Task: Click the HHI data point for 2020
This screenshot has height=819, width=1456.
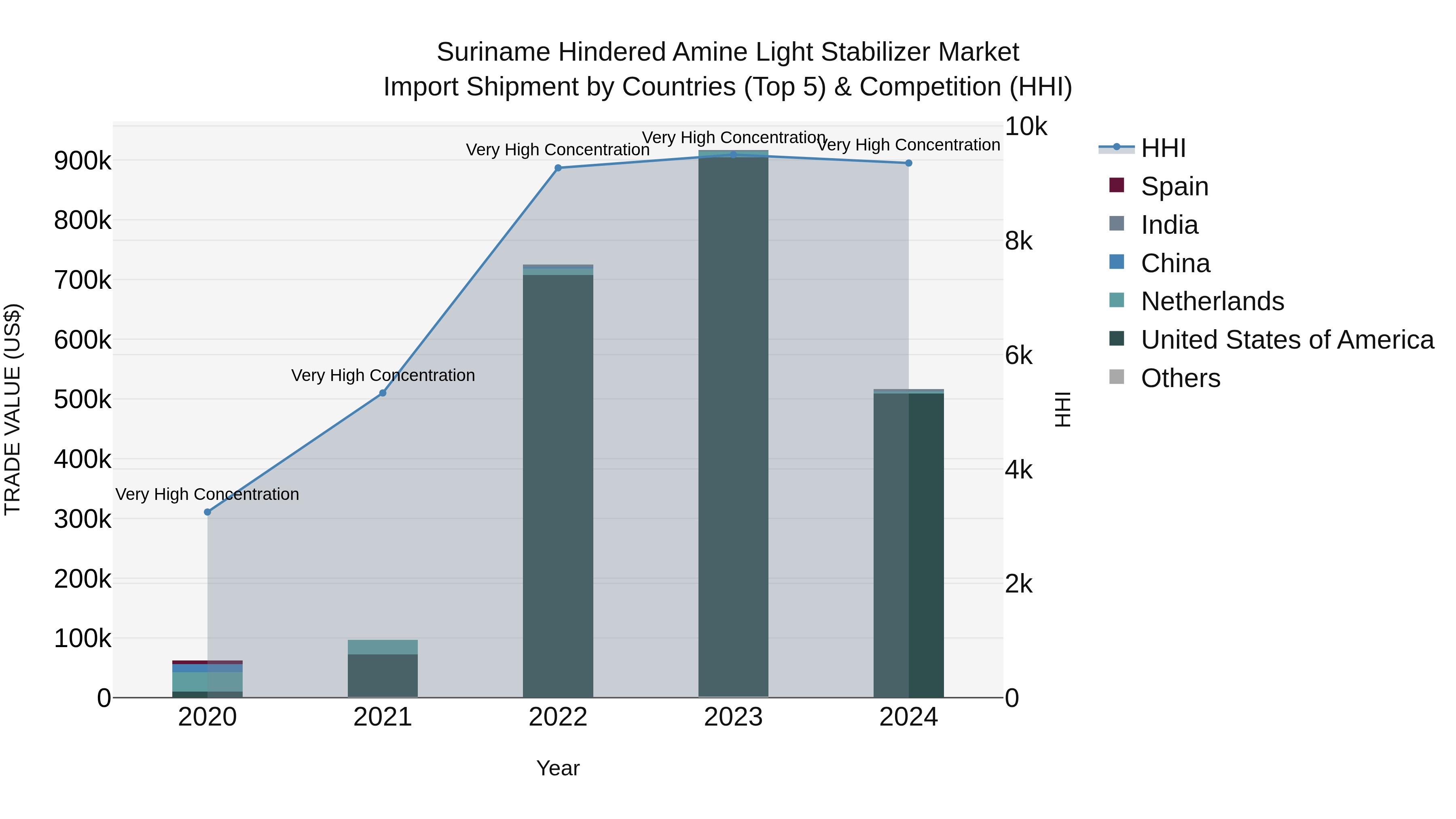Action: point(207,512)
